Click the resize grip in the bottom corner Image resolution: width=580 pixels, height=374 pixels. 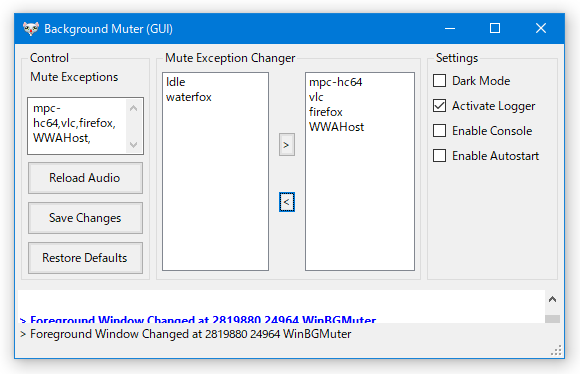556,351
